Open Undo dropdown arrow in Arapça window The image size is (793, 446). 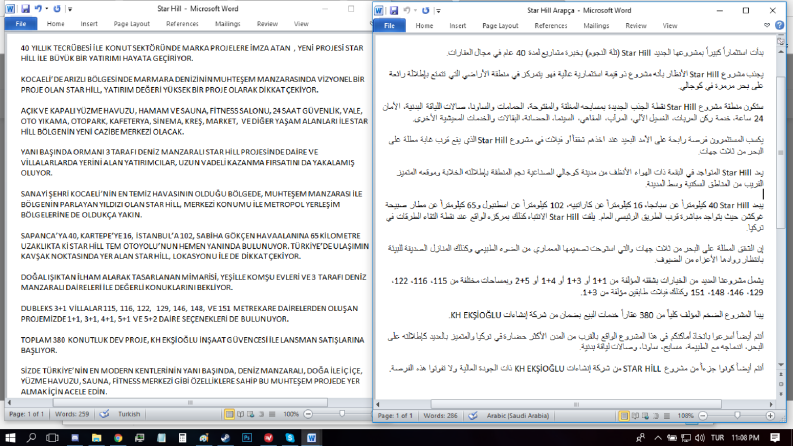pos(415,10)
